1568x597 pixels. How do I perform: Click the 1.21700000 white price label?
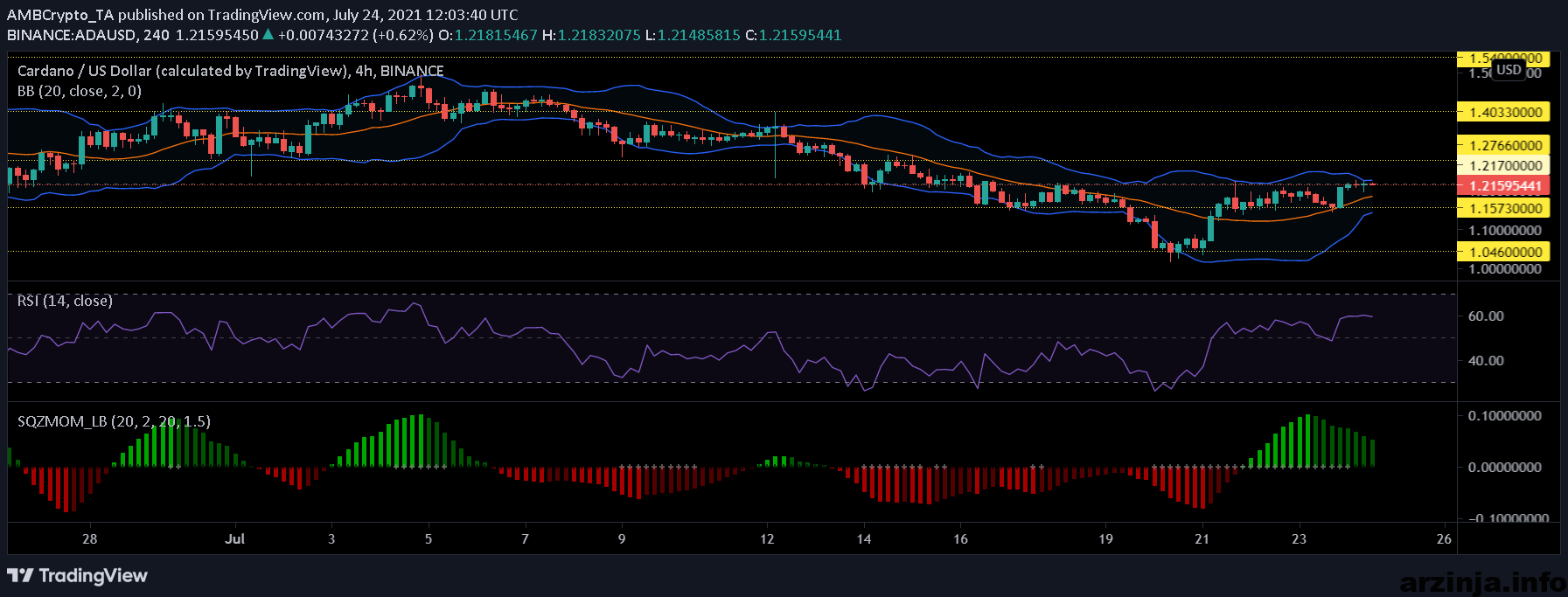point(1504,165)
